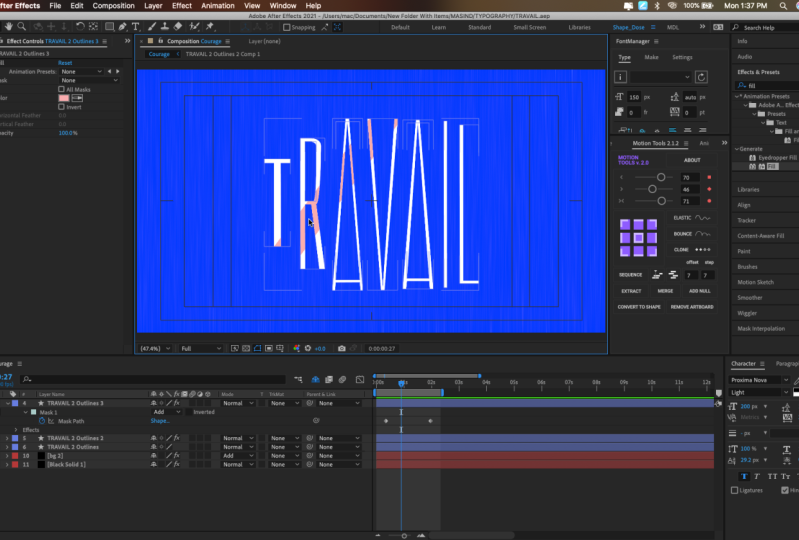The image size is (799, 540).
Task: Open the Animation menu
Action: tap(218, 6)
